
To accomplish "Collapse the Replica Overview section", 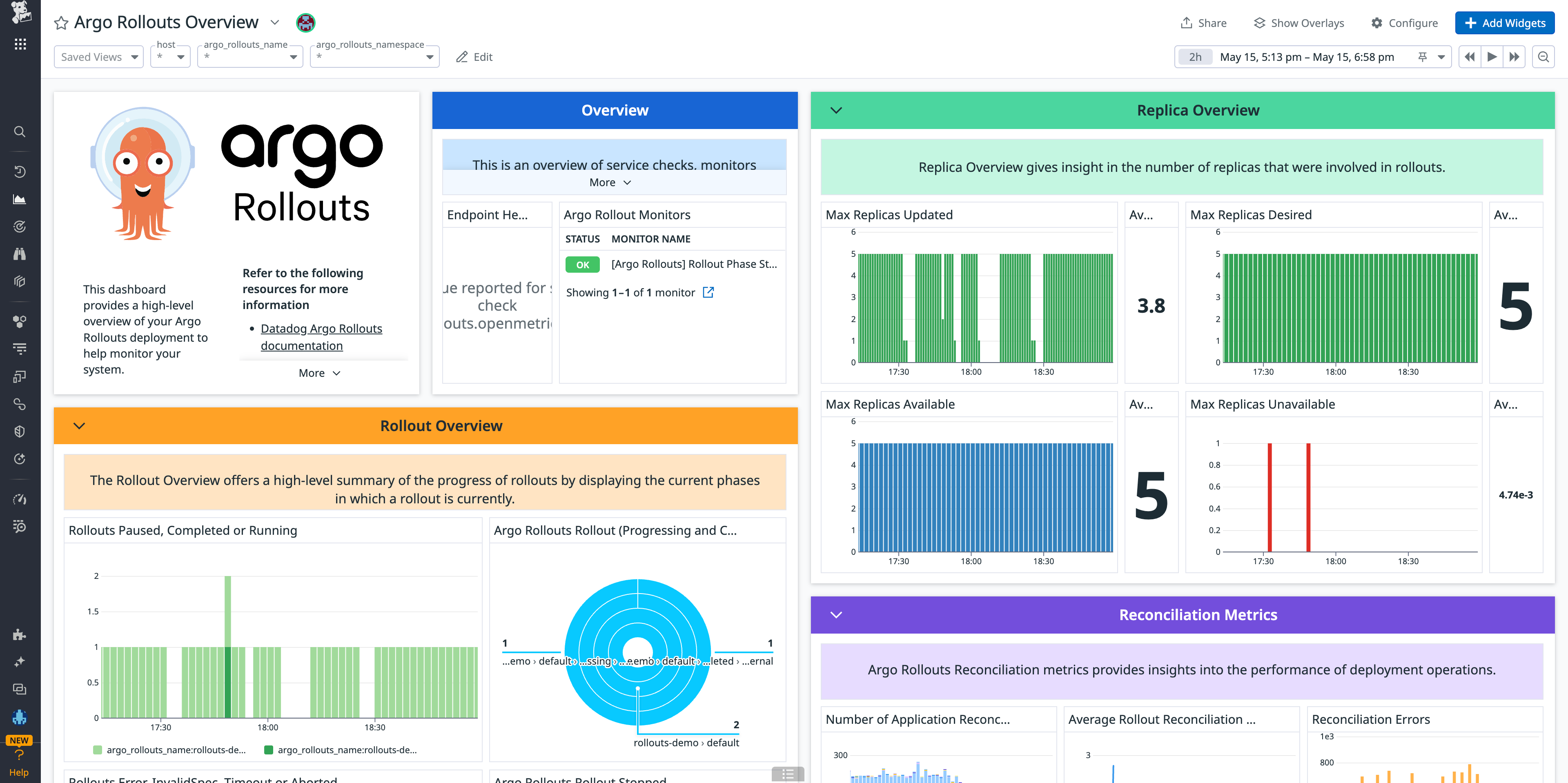I will tap(836, 110).
